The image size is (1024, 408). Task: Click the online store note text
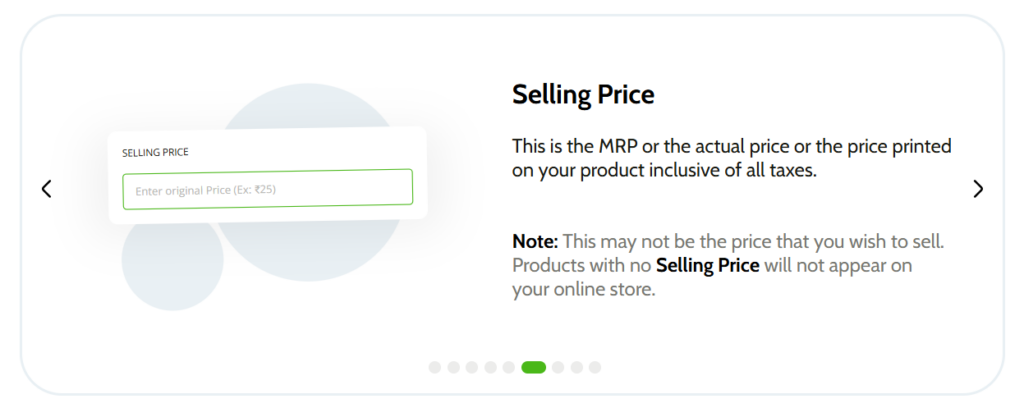tap(728, 266)
